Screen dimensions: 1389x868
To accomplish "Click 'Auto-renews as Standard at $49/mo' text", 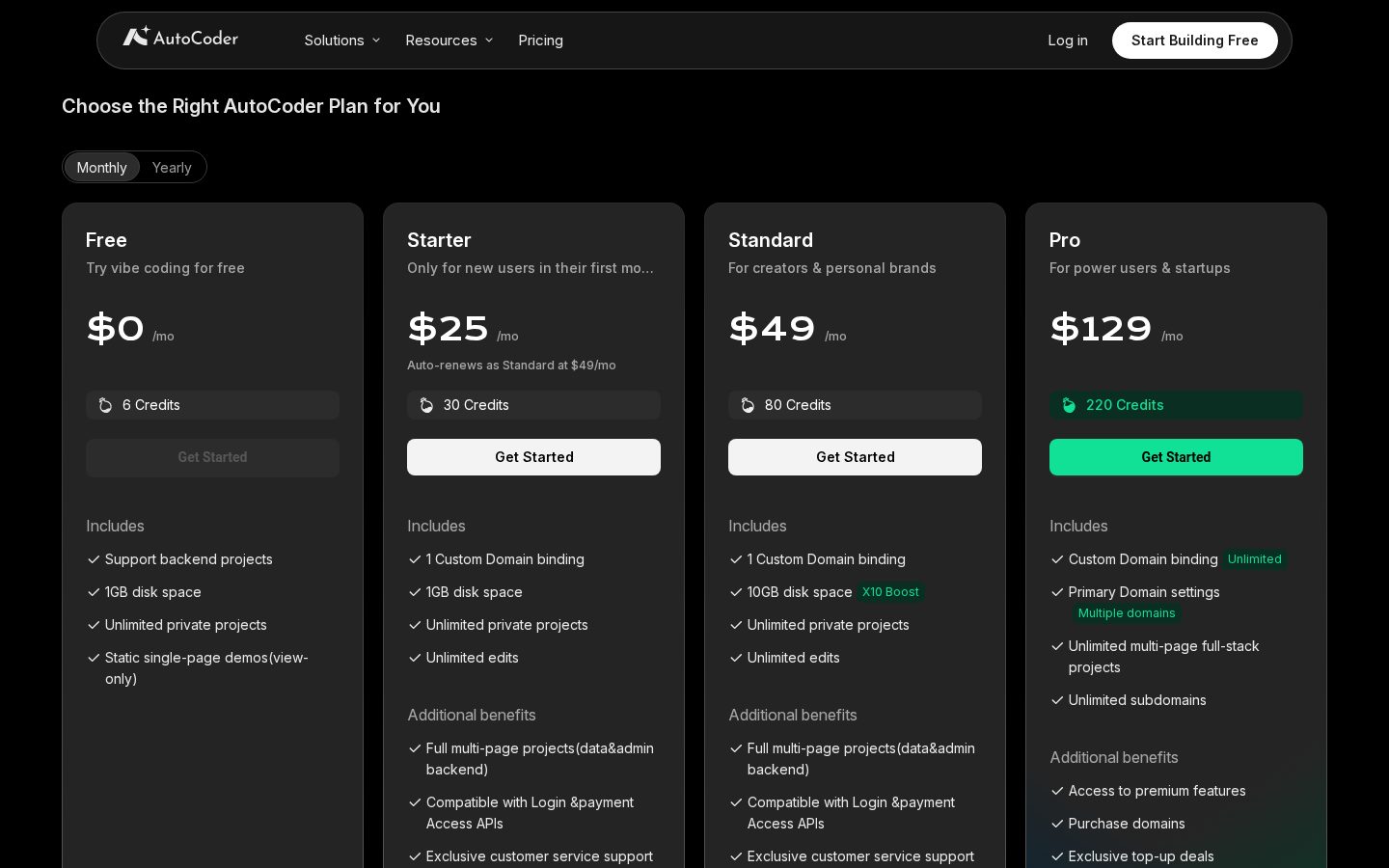I will 511,366.
